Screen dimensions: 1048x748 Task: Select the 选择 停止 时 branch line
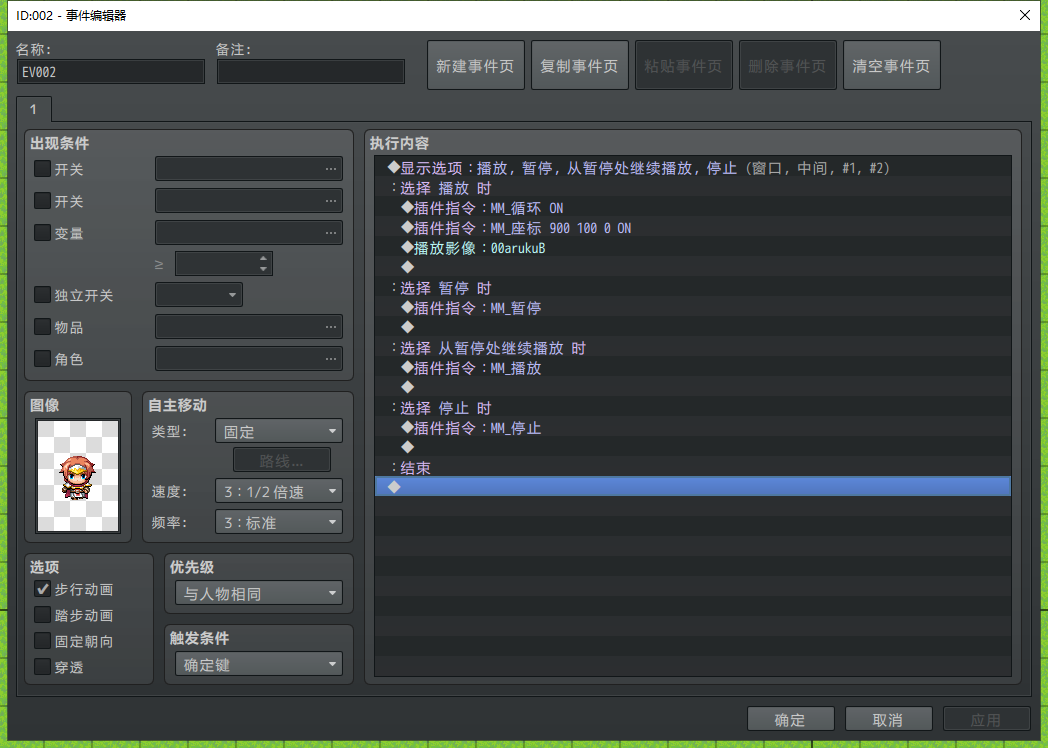coord(693,408)
